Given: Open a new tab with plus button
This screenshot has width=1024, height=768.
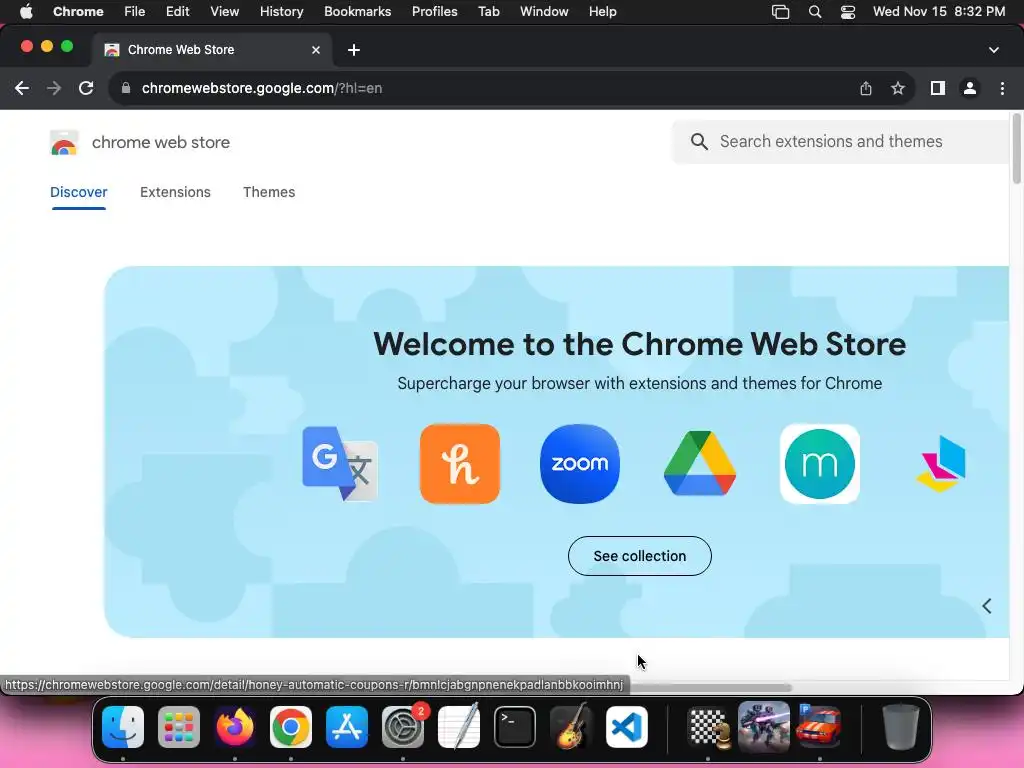Looking at the screenshot, I should pos(354,50).
